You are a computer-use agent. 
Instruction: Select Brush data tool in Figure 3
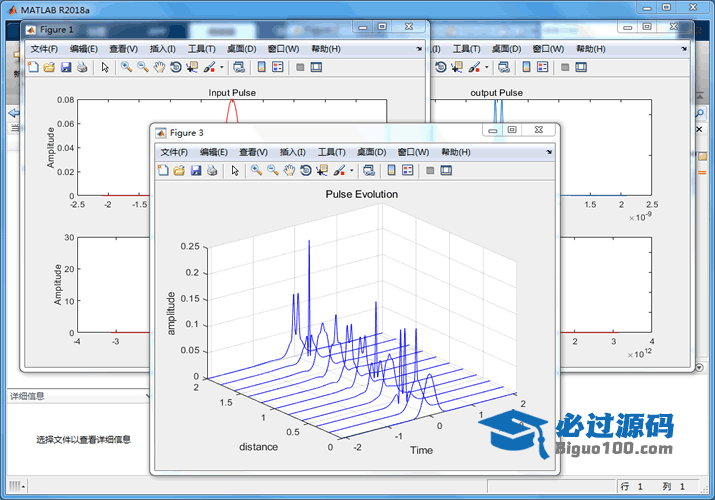pos(339,170)
